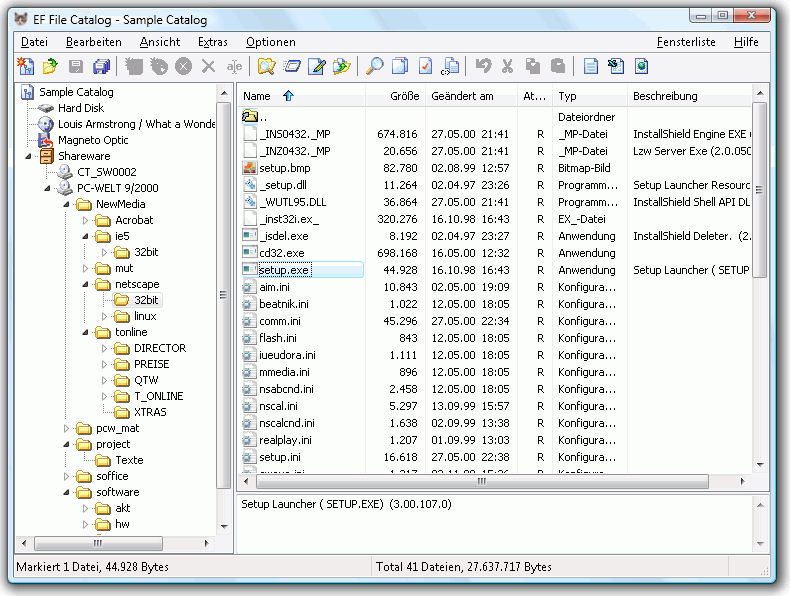Expand the mut folder node
Screen dimensions: 790x596
point(86,268)
